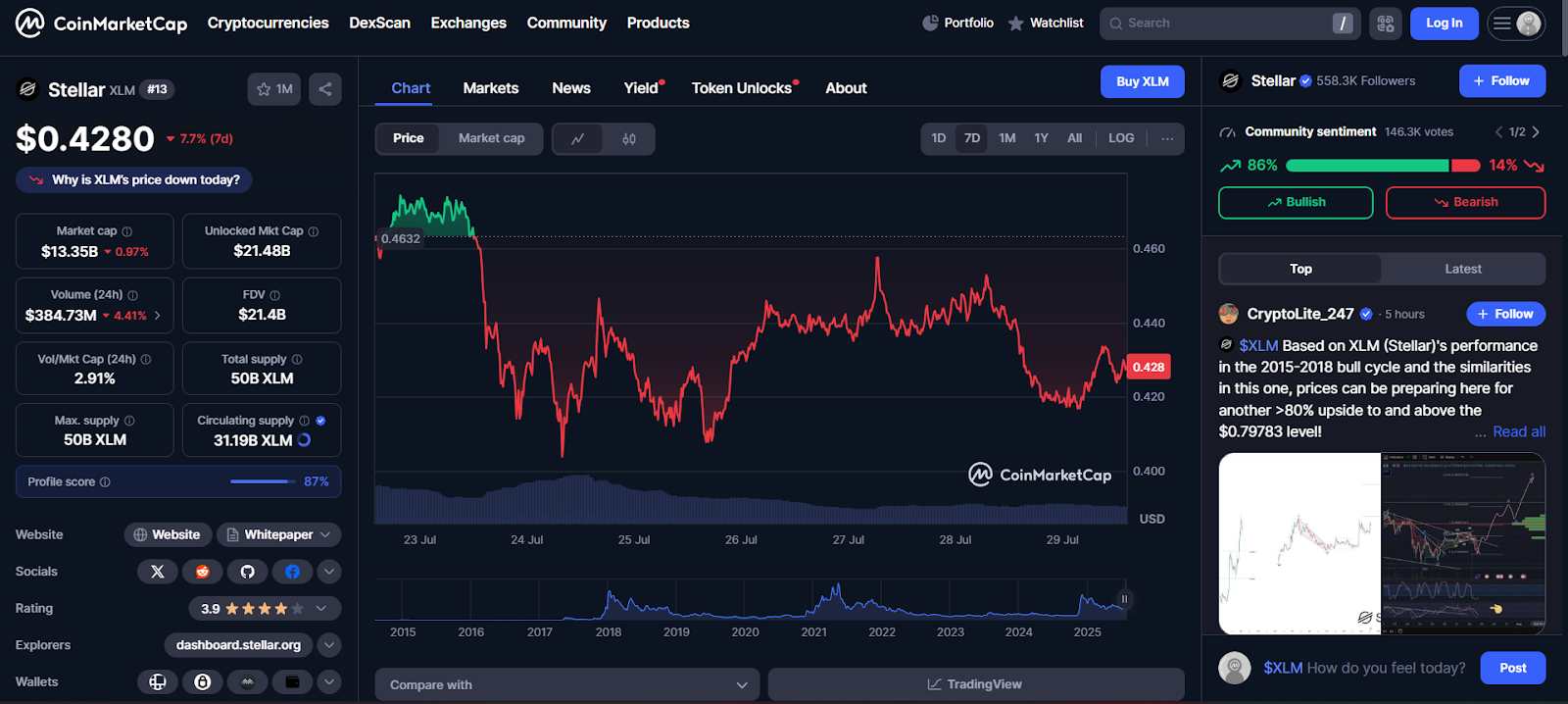Set chart range to 1M
This screenshot has height=704, width=1568.
tap(1007, 138)
